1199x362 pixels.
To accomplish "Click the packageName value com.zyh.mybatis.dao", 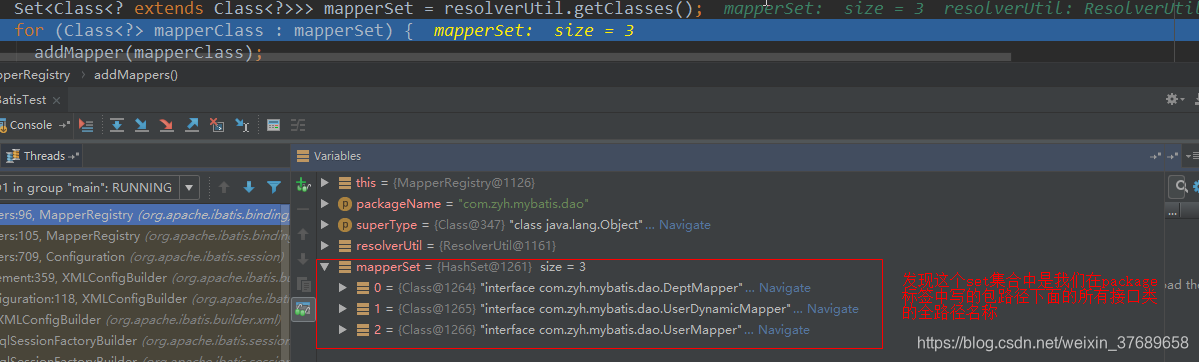I will 523,204.
